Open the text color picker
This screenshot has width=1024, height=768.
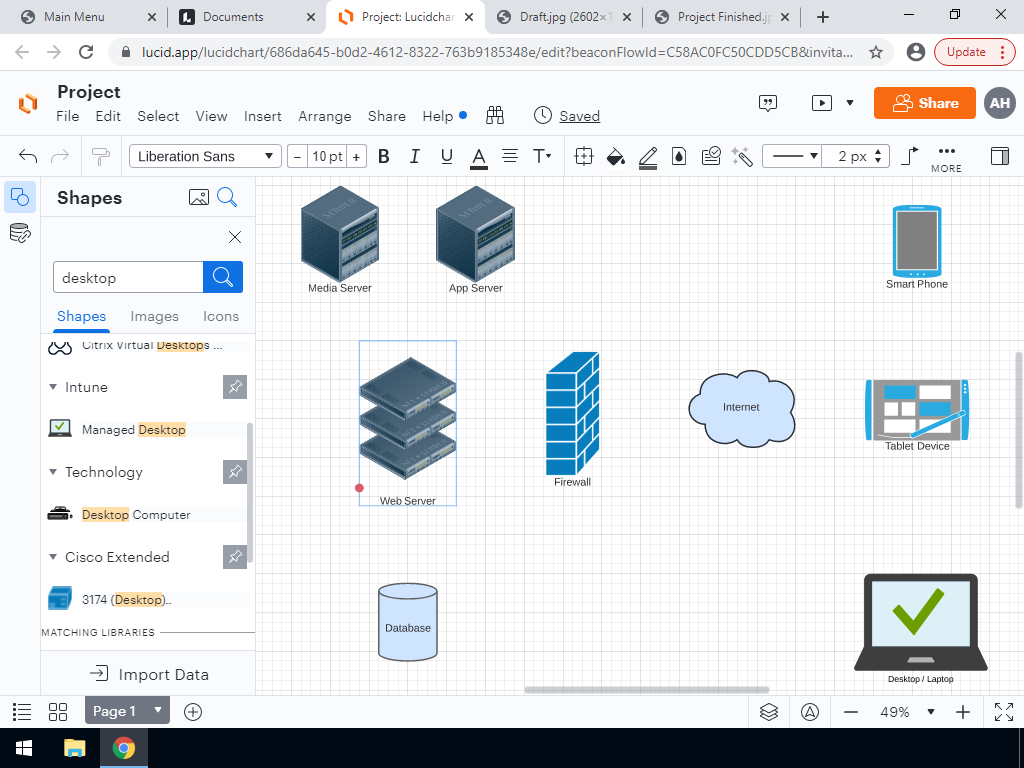[x=478, y=156]
